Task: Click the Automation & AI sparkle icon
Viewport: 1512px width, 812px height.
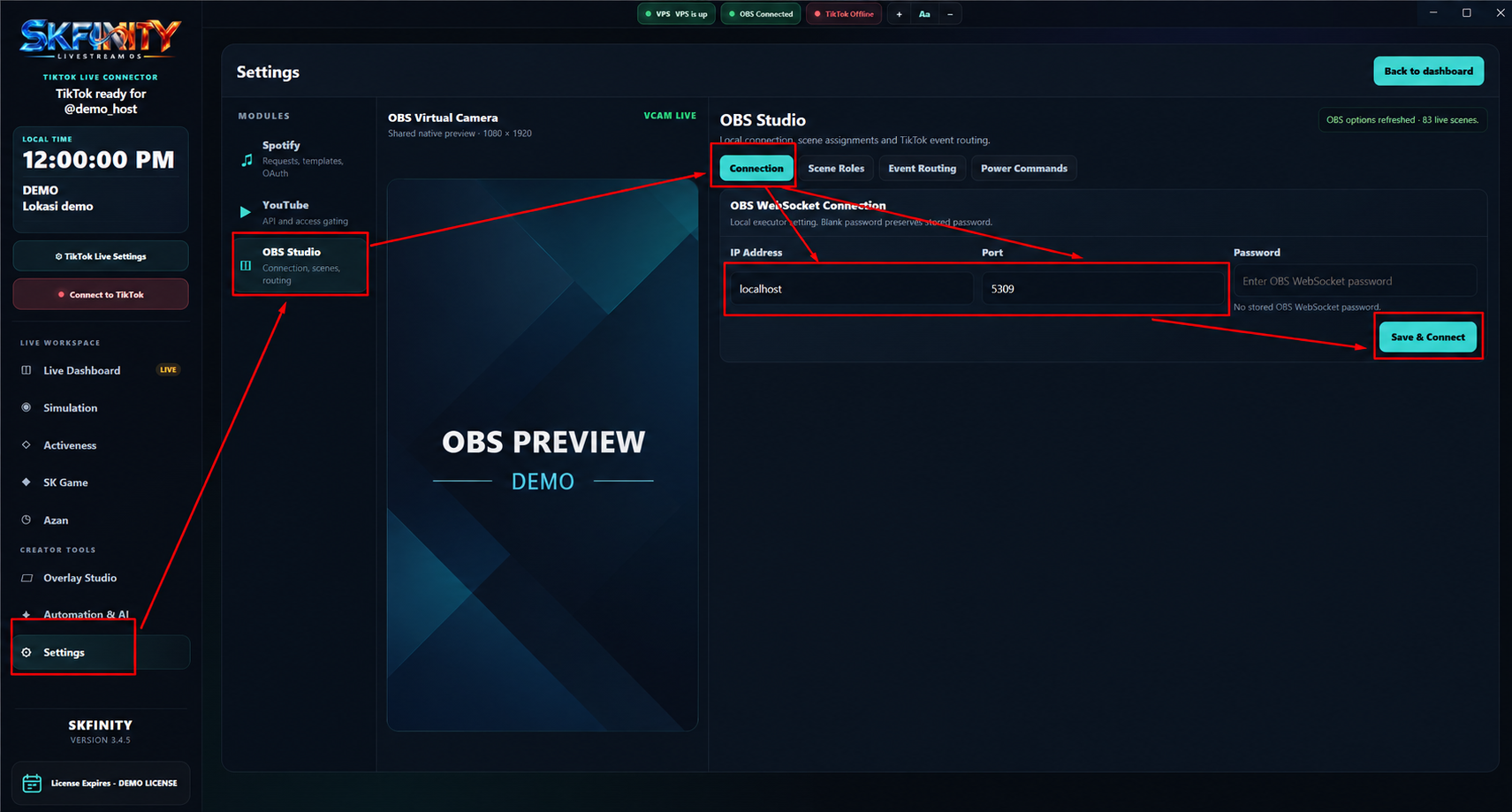Action: [x=27, y=615]
